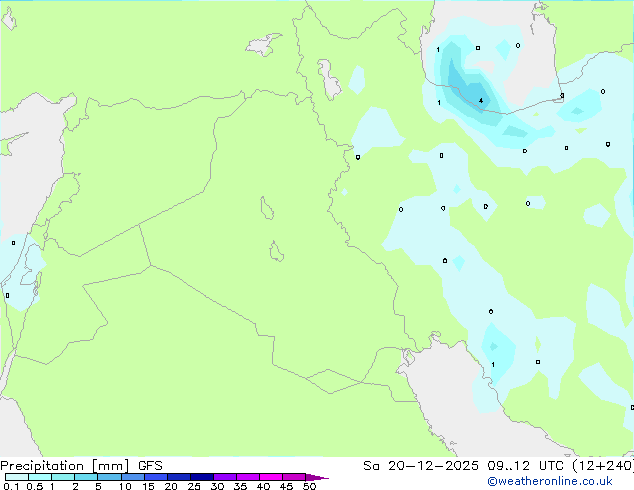The image size is (634, 490).
Task: Click the forecast date 'Sa 20-12-2025' text
Action: point(421,466)
